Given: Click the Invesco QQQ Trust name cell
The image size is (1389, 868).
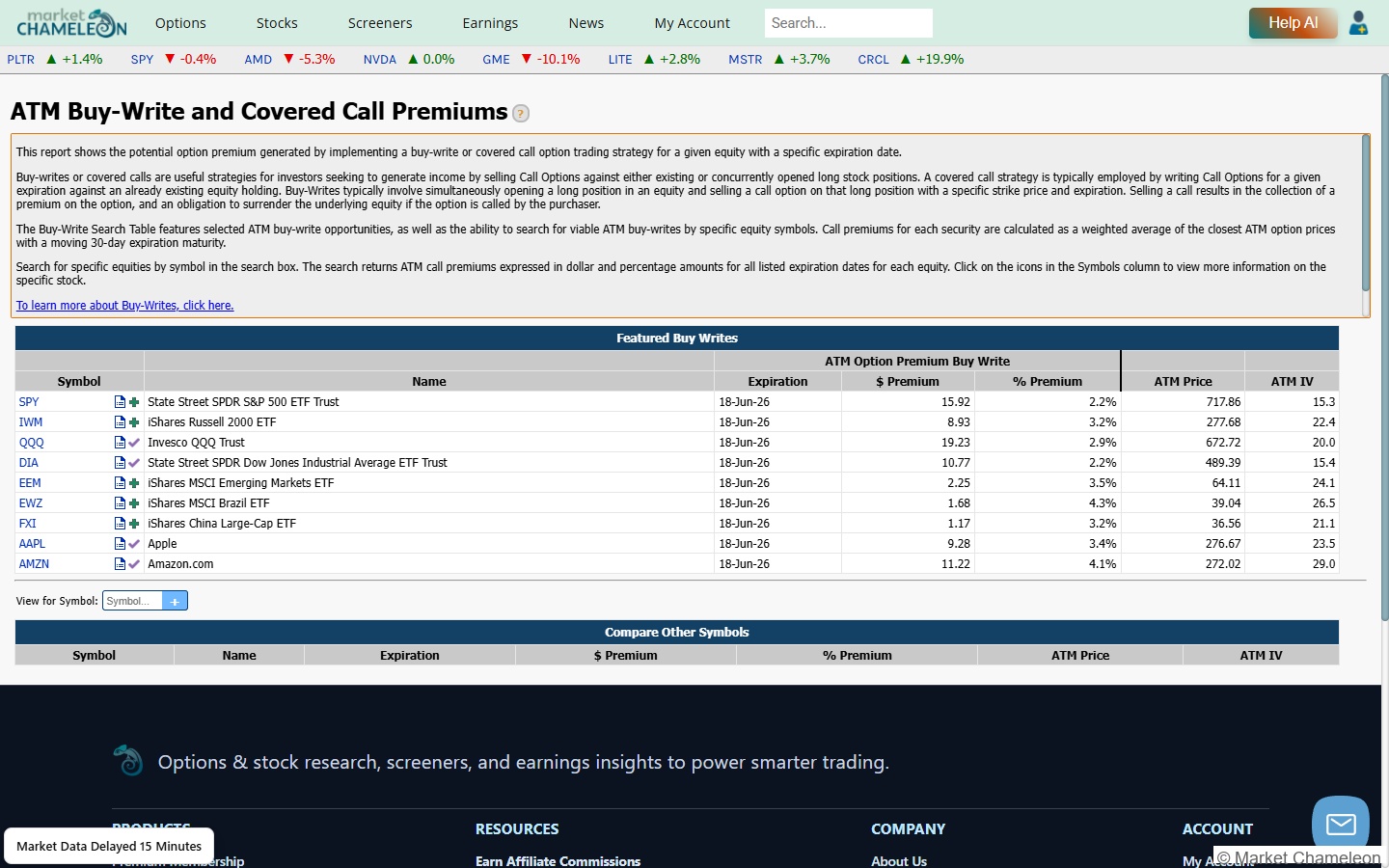Looking at the screenshot, I should [x=429, y=443].
